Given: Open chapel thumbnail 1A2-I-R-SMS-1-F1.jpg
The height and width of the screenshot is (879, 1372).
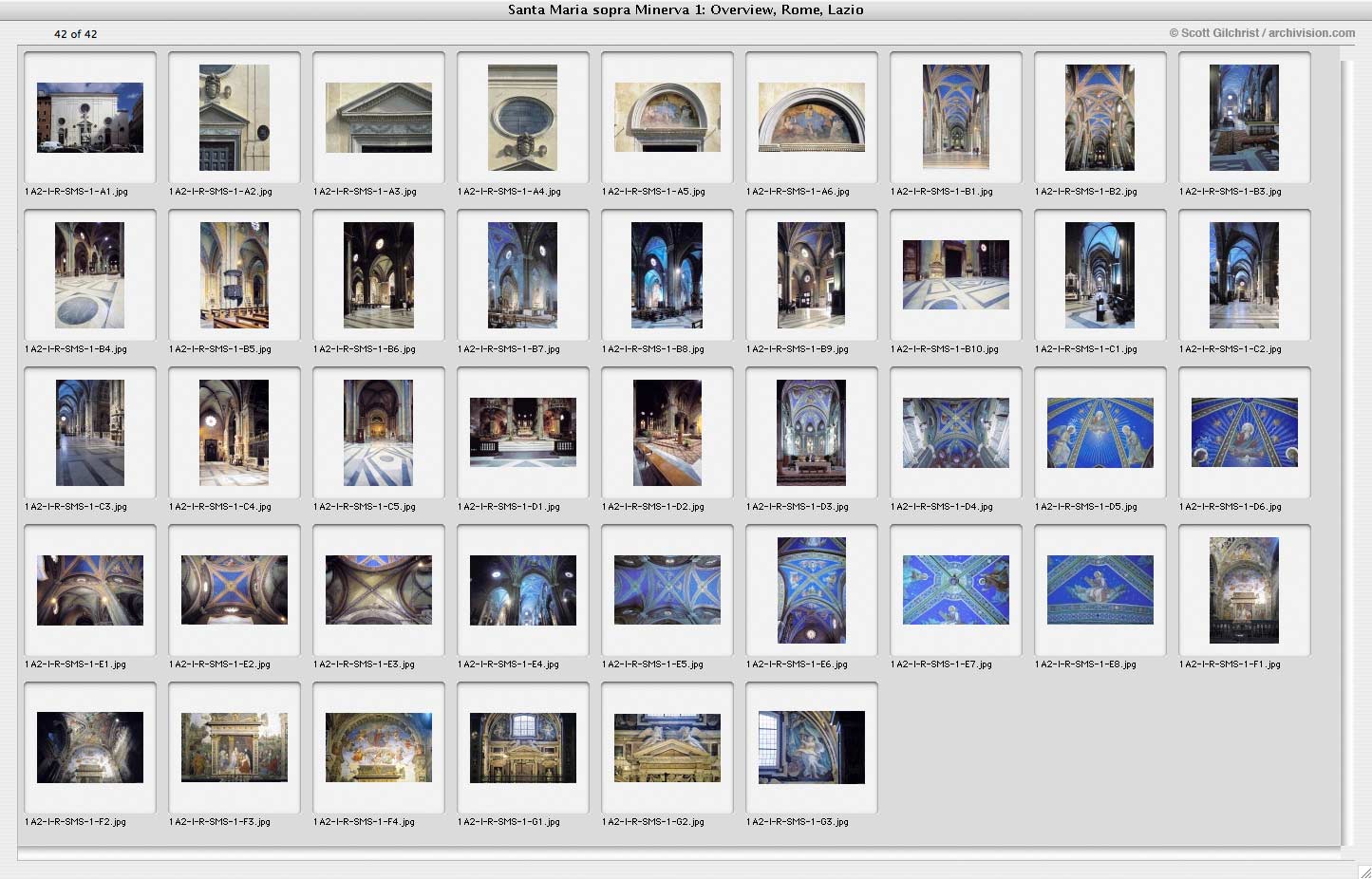Looking at the screenshot, I should pos(1245,590).
